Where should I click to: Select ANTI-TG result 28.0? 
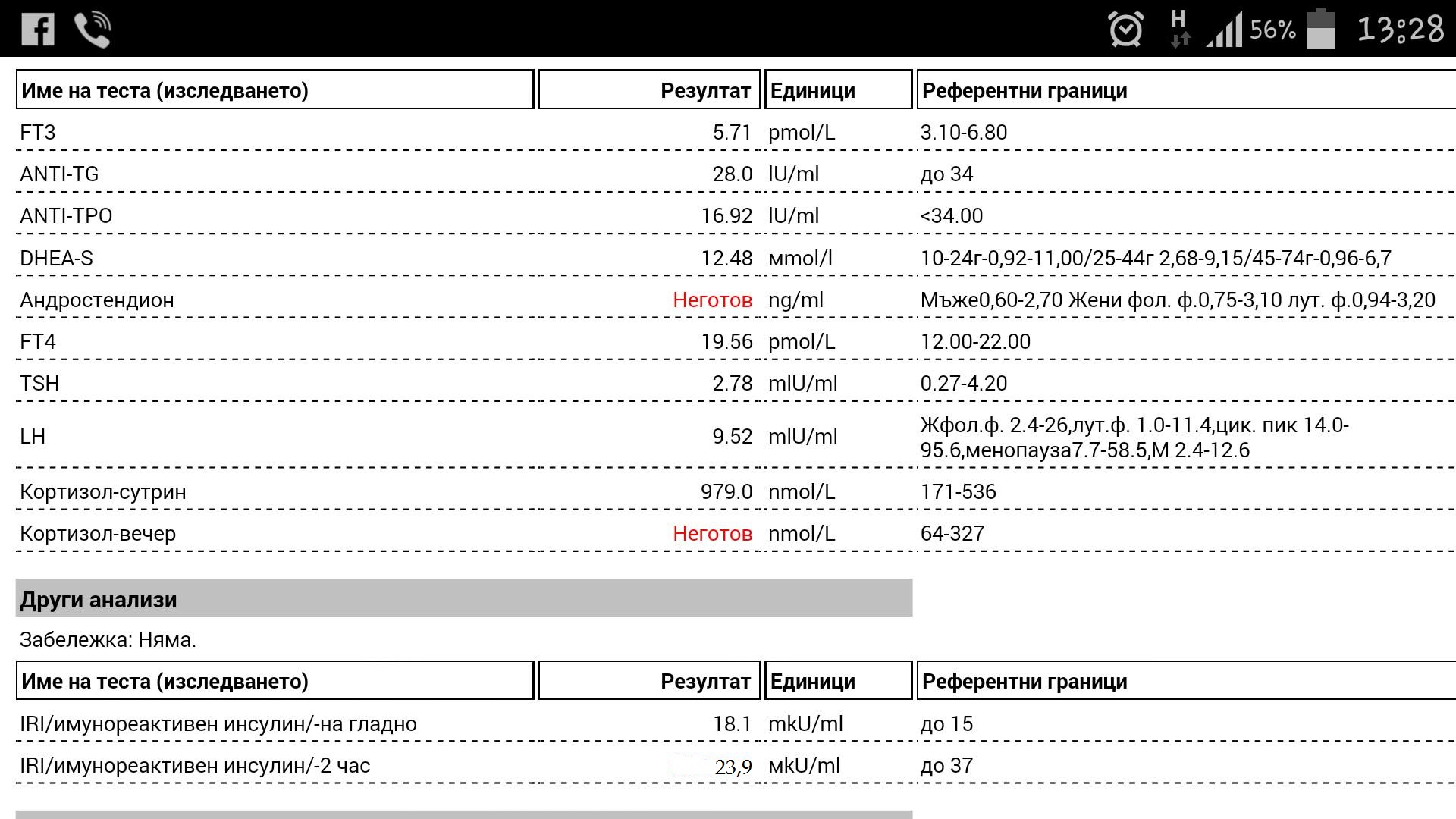tap(732, 174)
